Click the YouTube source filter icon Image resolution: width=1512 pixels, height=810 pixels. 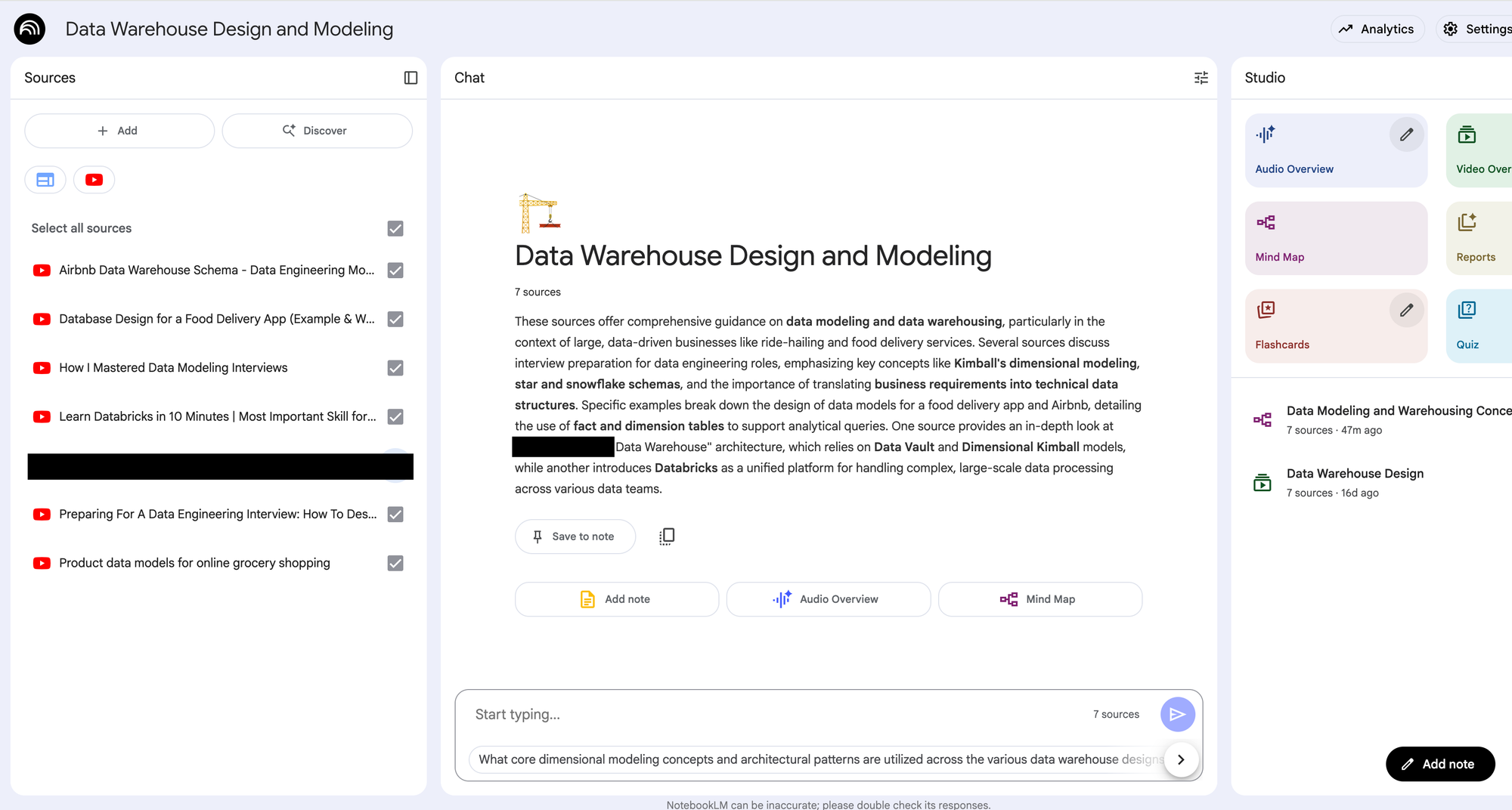point(94,180)
